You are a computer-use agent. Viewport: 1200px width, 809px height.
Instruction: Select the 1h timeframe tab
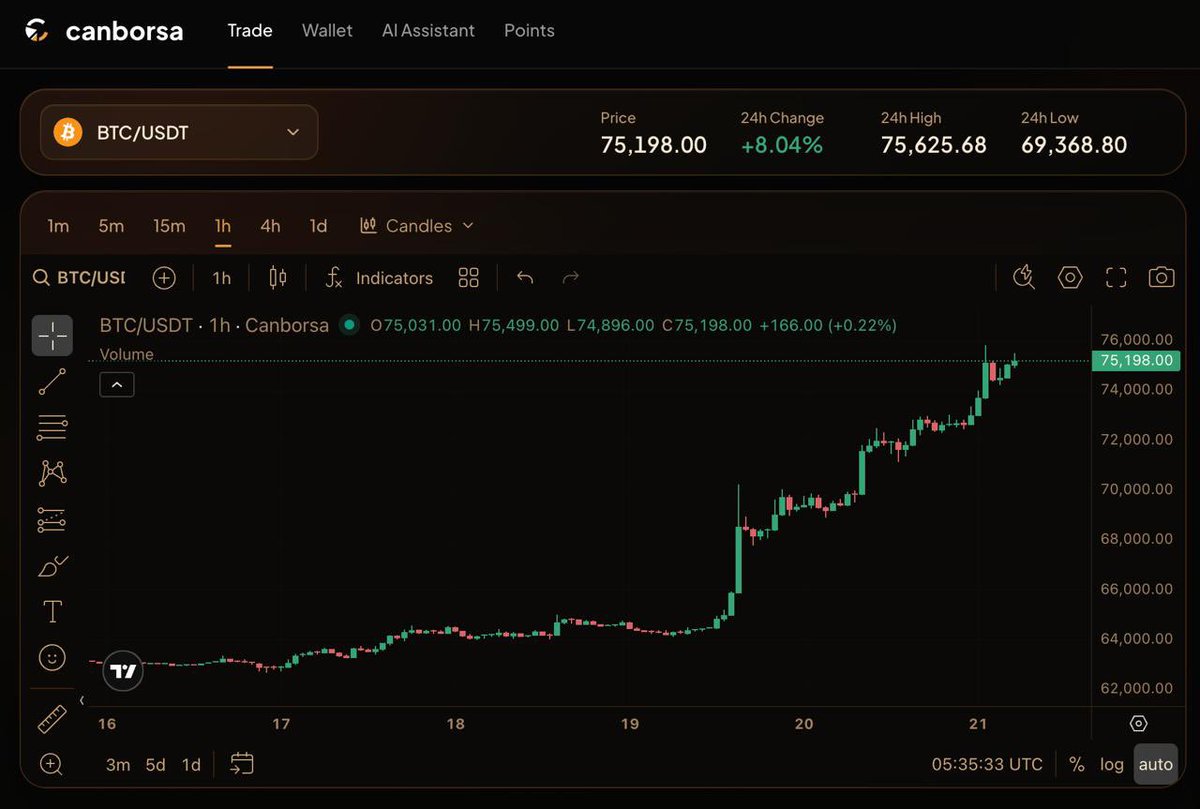[222, 226]
